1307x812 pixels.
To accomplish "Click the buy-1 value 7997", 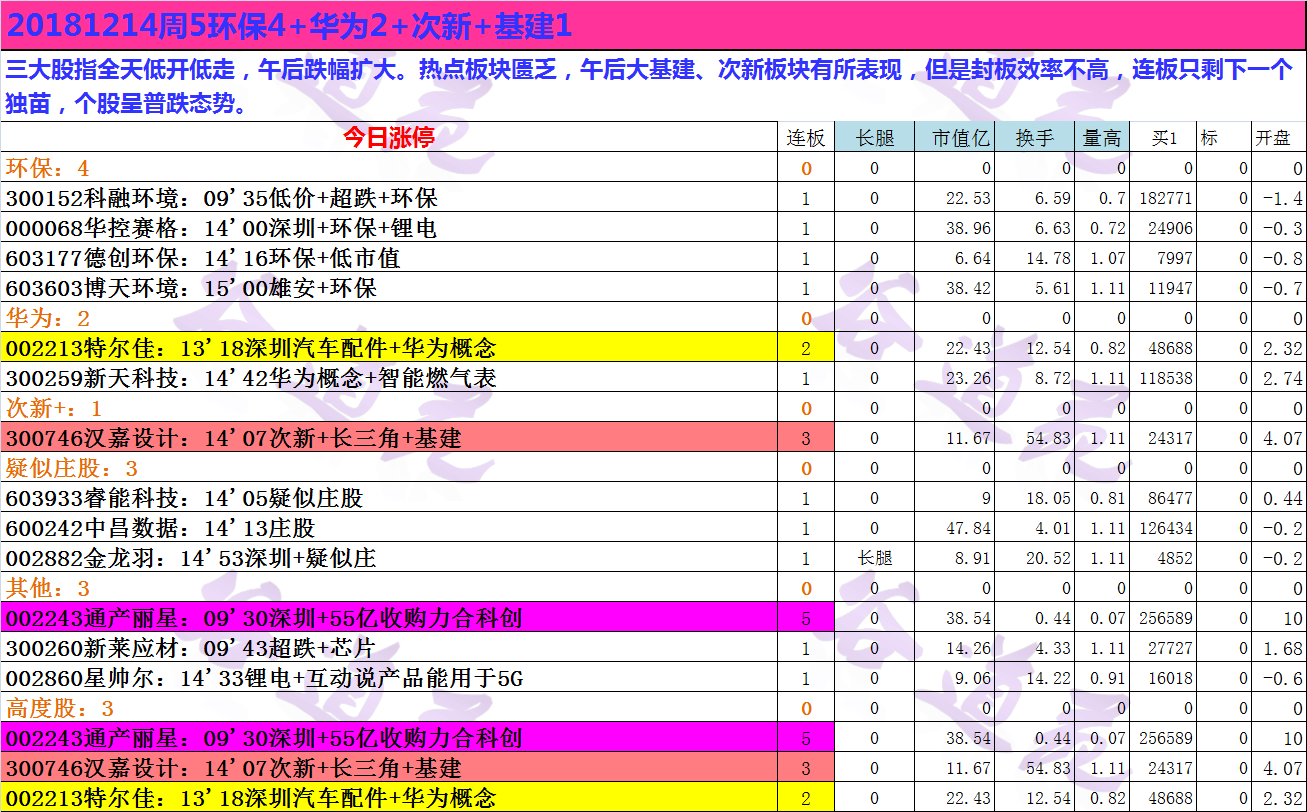I will (x=1175, y=259).
